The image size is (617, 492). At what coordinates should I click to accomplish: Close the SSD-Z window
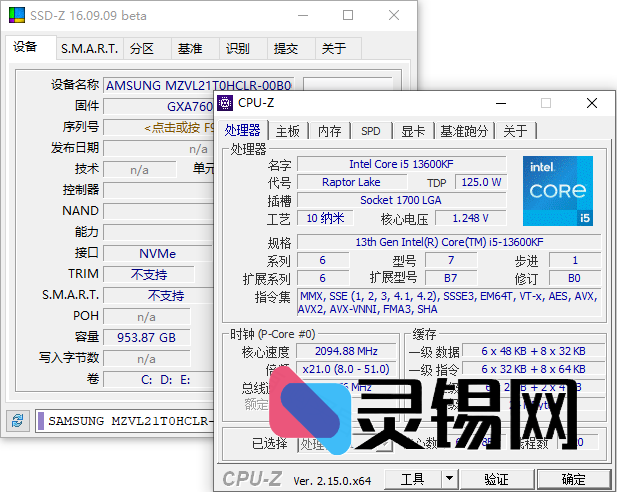click(394, 15)
